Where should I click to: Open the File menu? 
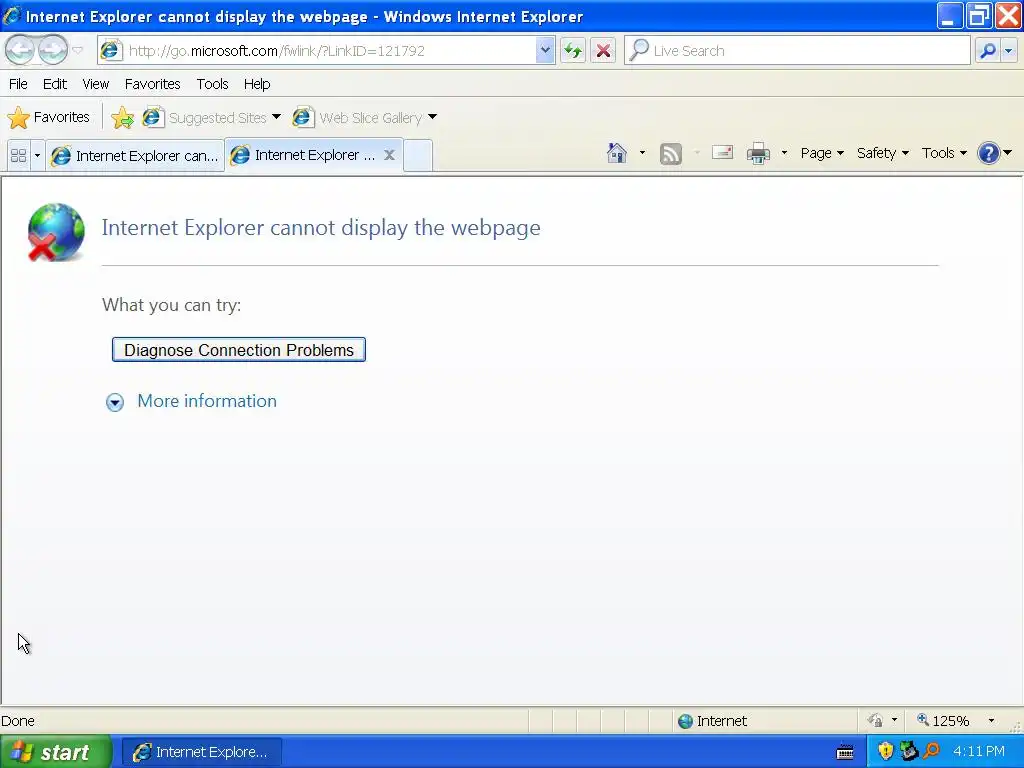pyautogui.click(x=18, y=84)
